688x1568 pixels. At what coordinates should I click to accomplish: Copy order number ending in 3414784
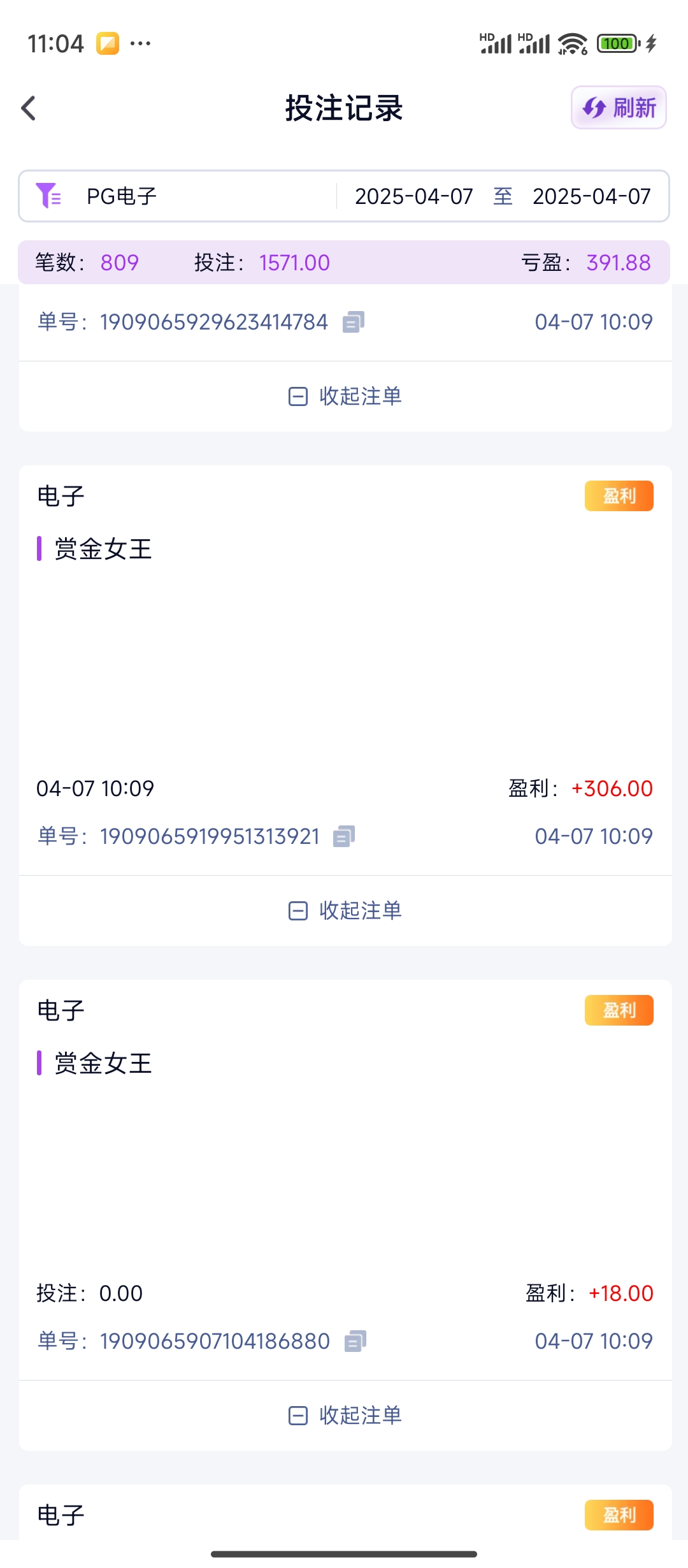pos(354,322)
